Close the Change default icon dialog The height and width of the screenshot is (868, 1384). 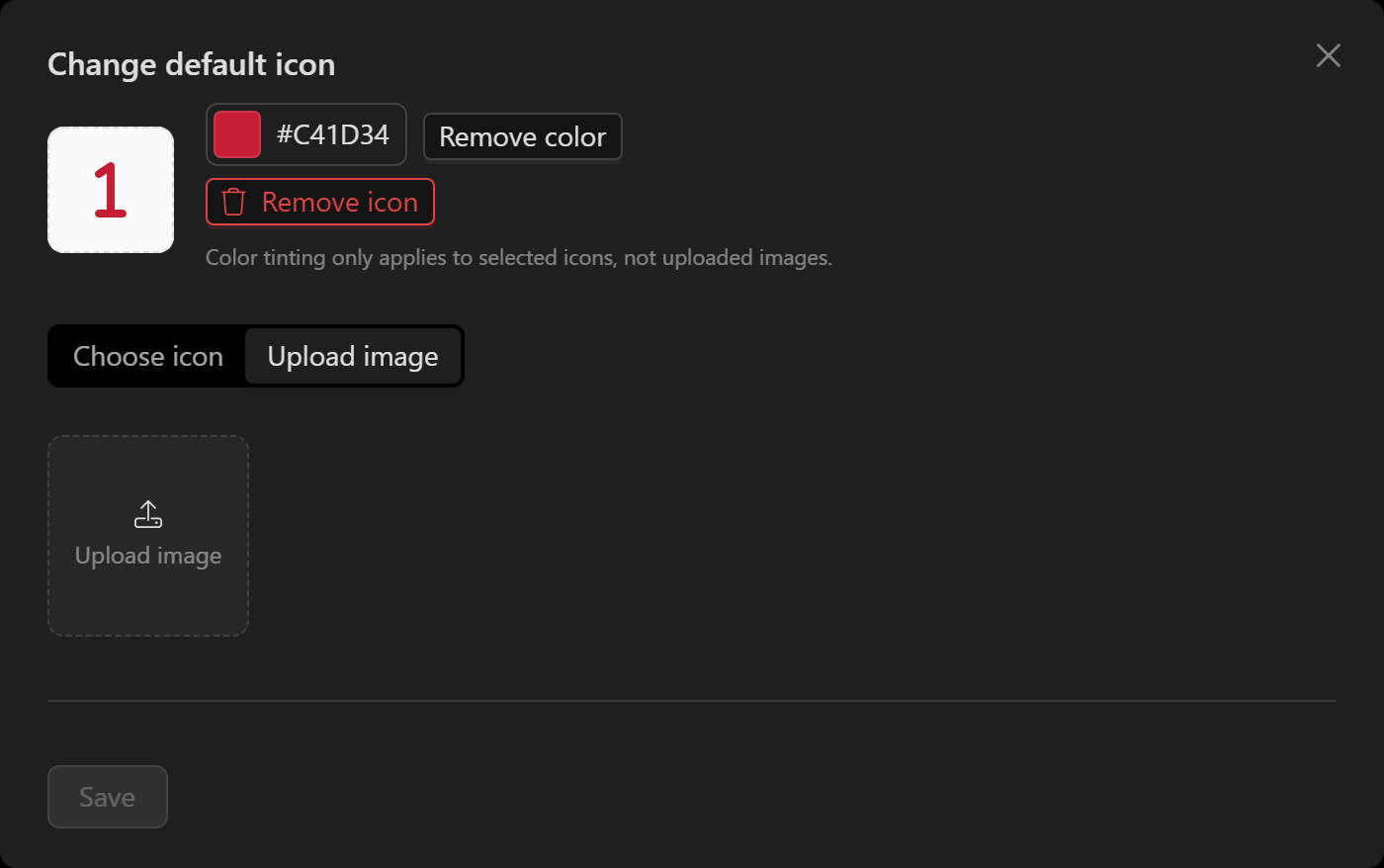tap(1329, 55)
